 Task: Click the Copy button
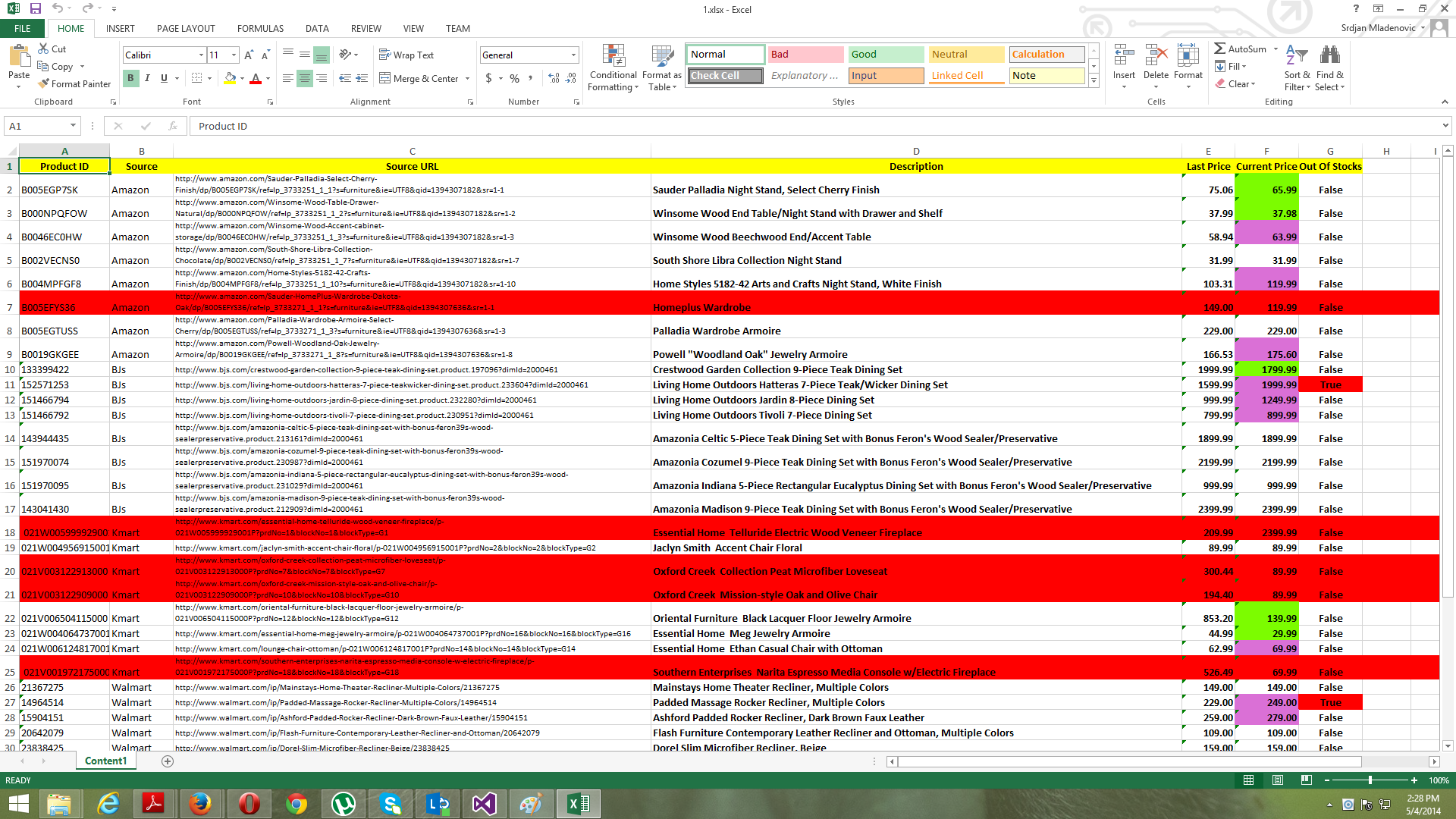coord(56,66)
